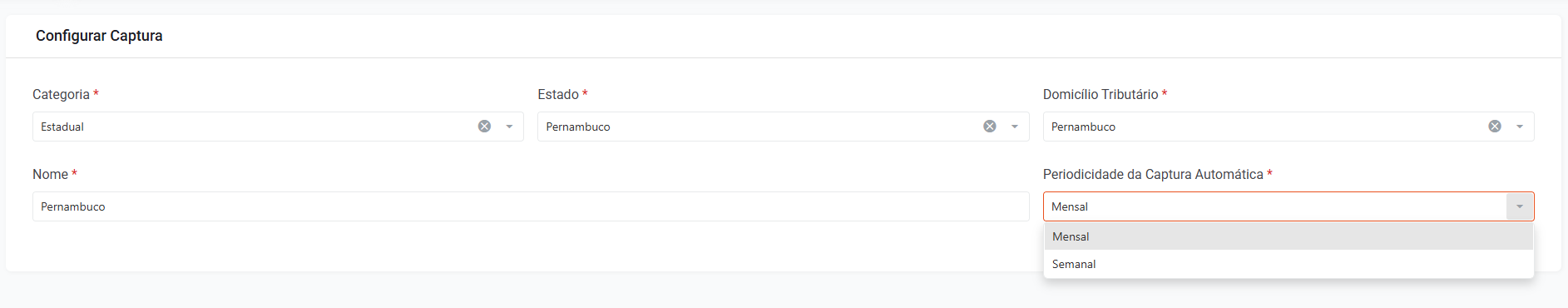Click the Periodicidade da Captura Automática label
Screen dimensions: 1568x308
1153,174
